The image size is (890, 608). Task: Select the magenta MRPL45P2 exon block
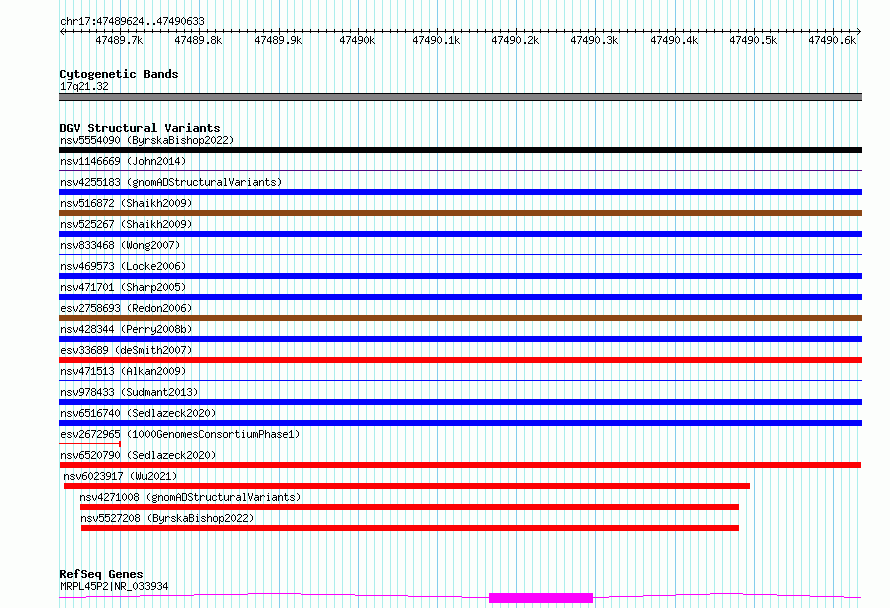pyautogui.click(x=541, y=598)
